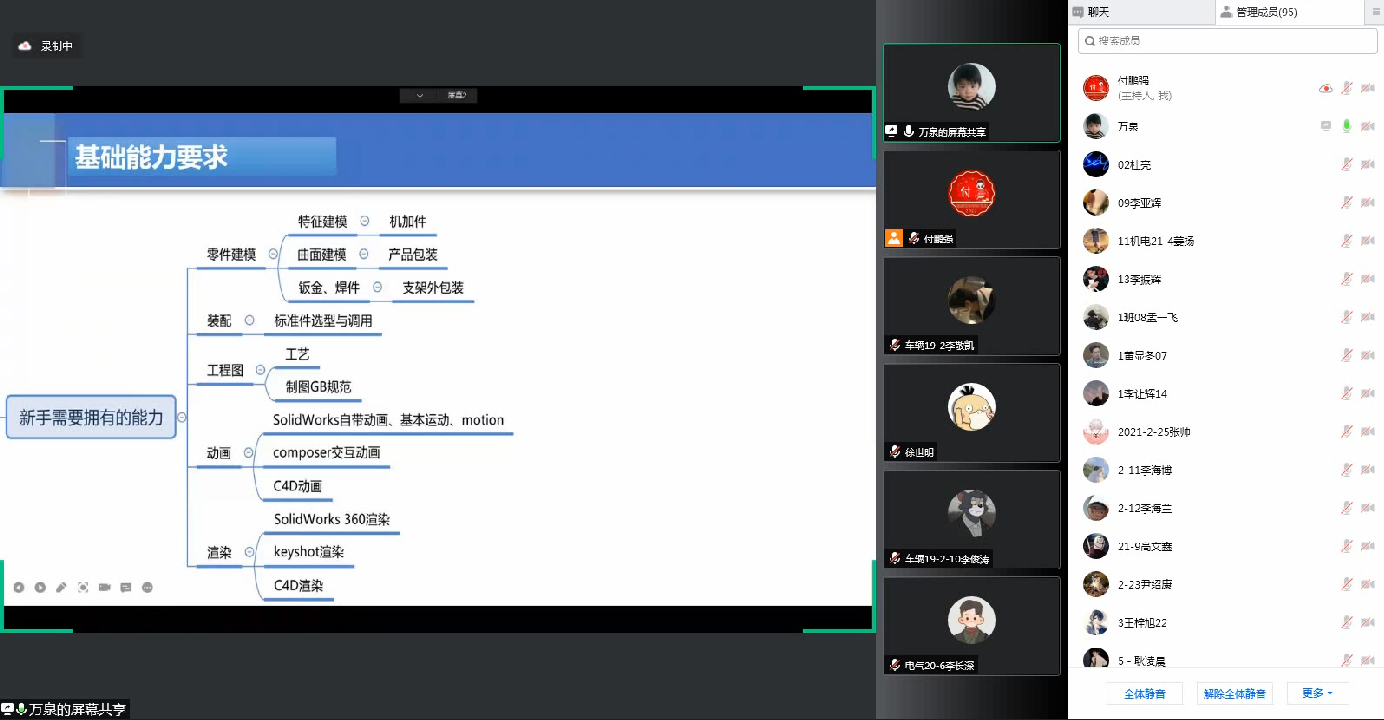Click the camera icon in slideshow toolbar
Viewport: 1384px width, 720px height.
104,587
